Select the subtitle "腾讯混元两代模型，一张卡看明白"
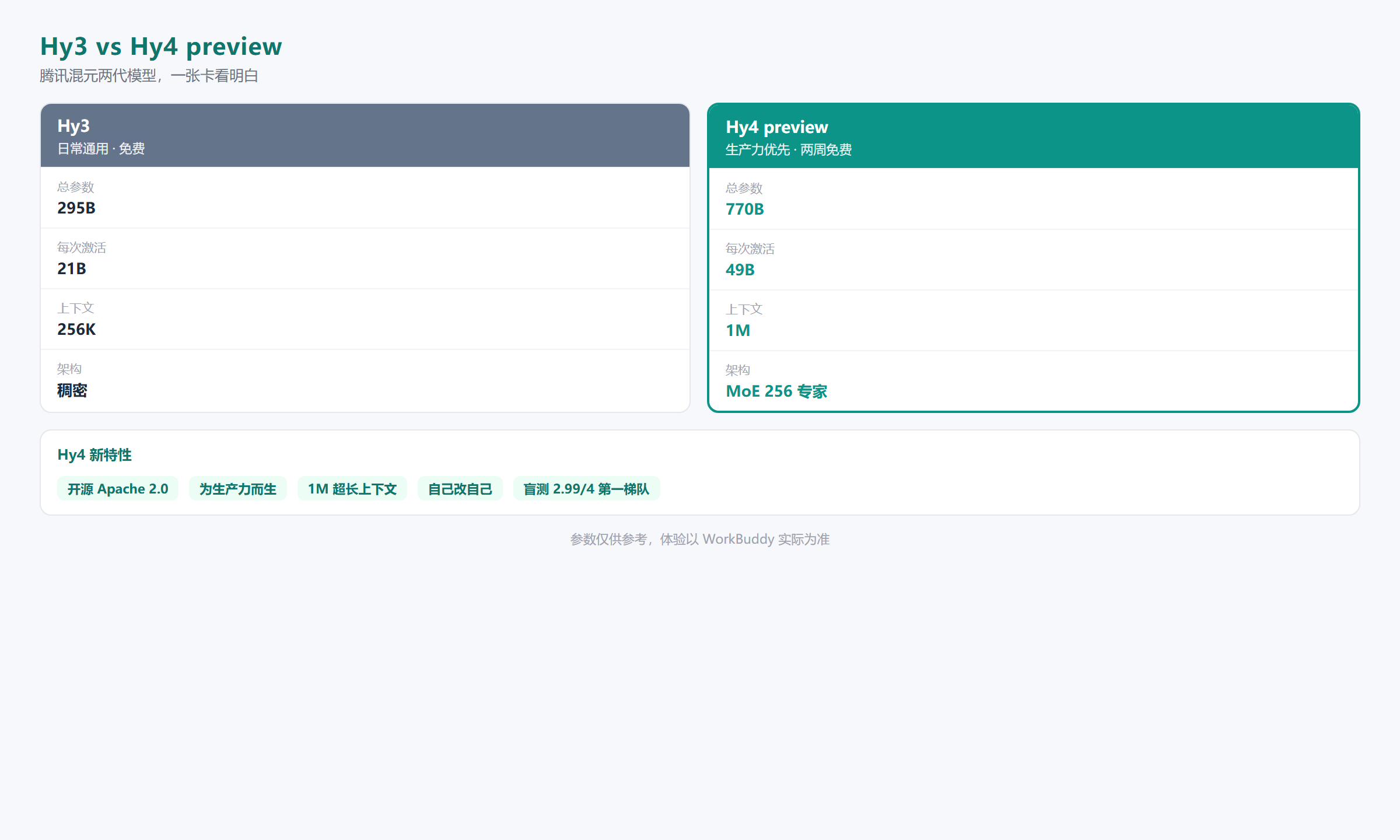The image size is (1400, 840). coord(149,76)
